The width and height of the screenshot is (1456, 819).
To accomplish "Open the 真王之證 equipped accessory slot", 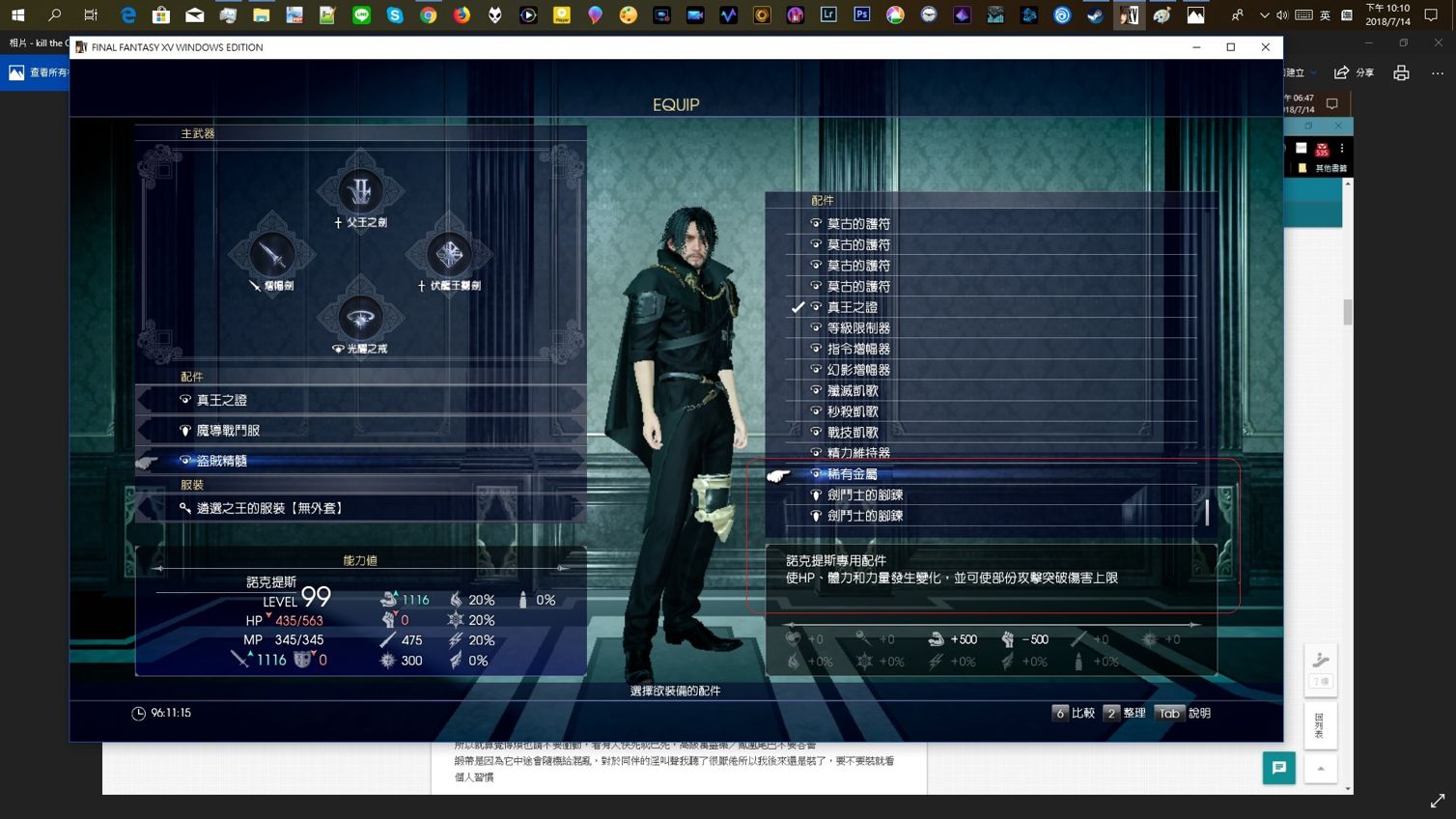I will click(360, 400).
